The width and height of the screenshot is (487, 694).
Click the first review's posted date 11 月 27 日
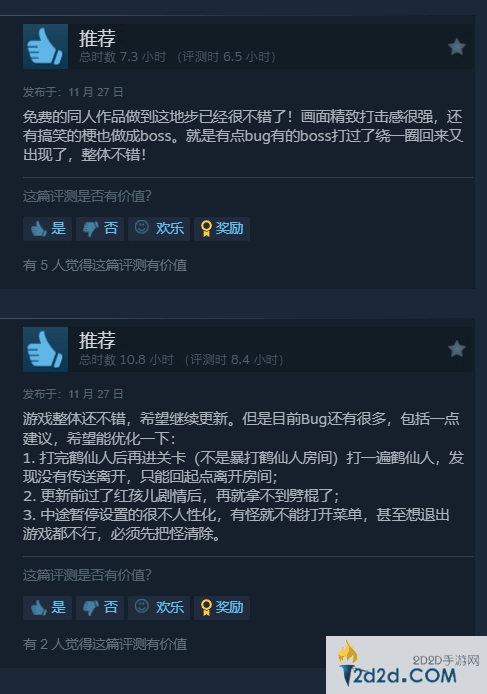(x=96, y=92)
